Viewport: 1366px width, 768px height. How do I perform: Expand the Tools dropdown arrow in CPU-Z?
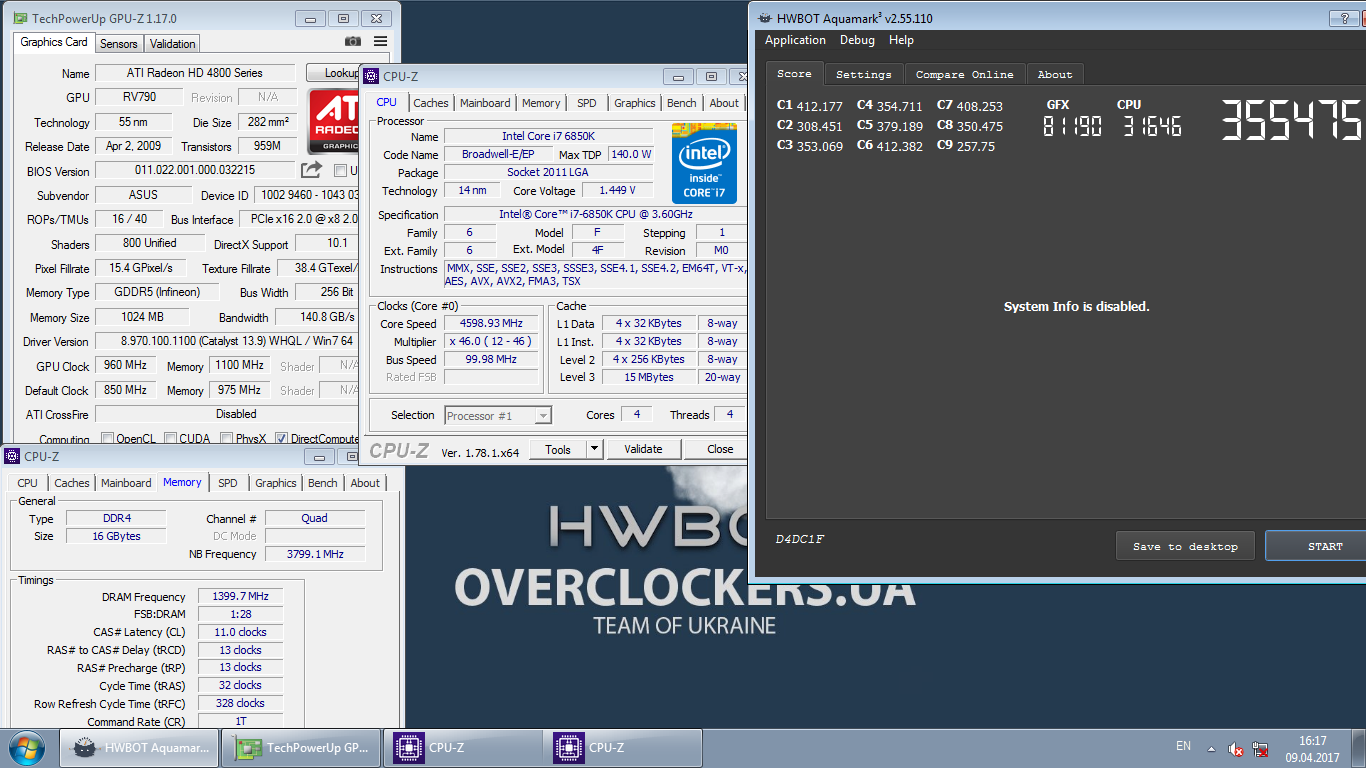[x=594, y=449]
